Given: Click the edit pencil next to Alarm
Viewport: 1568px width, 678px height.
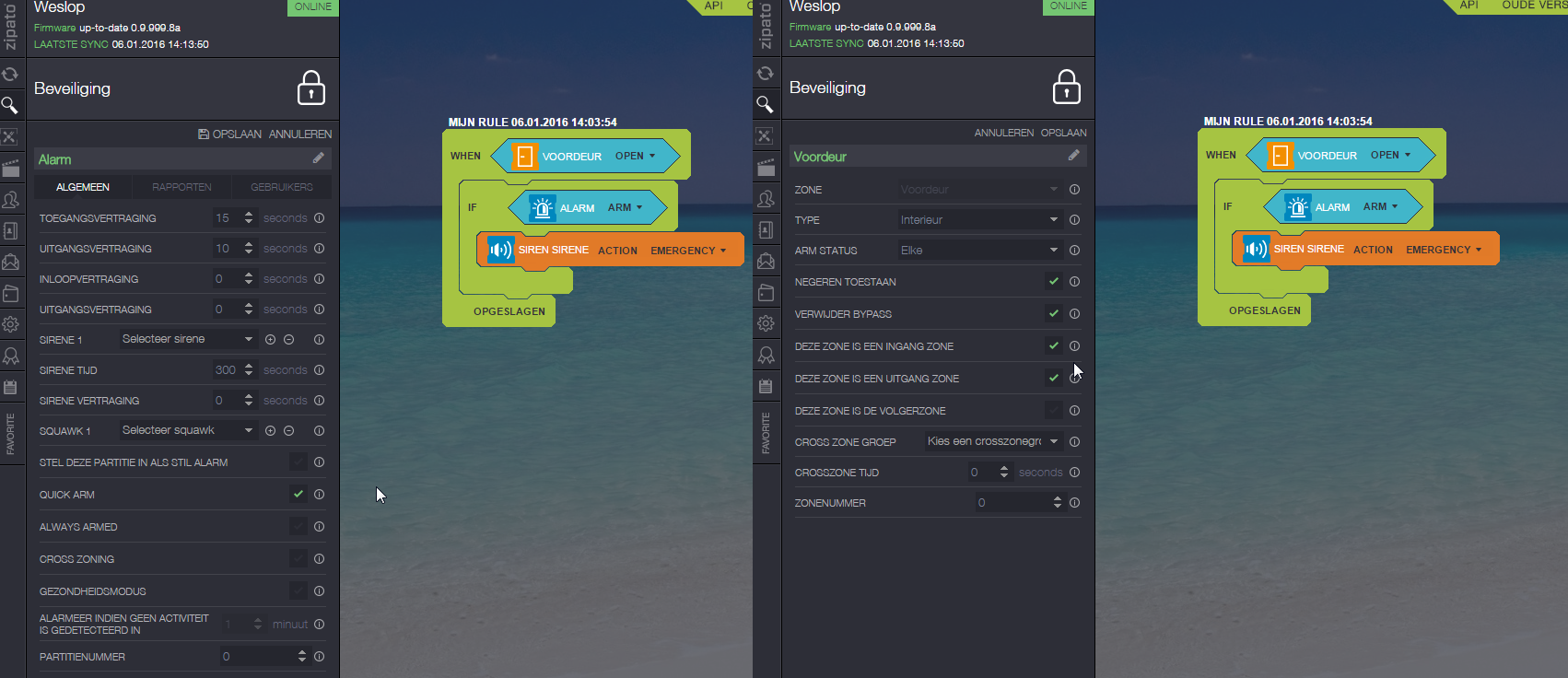Looking at the screenshot, I should click(x=318, y=158).
